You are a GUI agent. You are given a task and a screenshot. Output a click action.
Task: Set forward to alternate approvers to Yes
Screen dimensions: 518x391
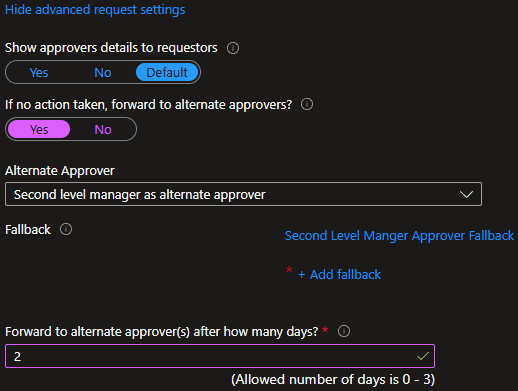pos(39,129)
